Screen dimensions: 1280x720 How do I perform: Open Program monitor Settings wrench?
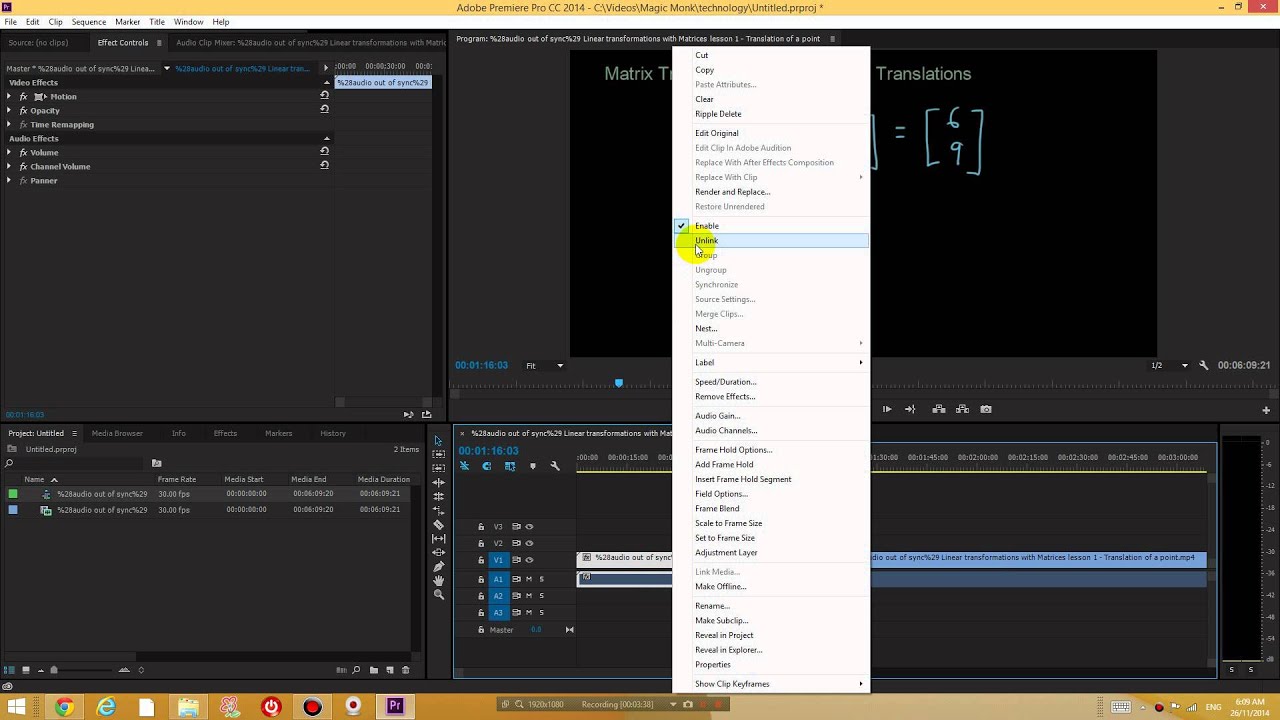coord(1204,366)
